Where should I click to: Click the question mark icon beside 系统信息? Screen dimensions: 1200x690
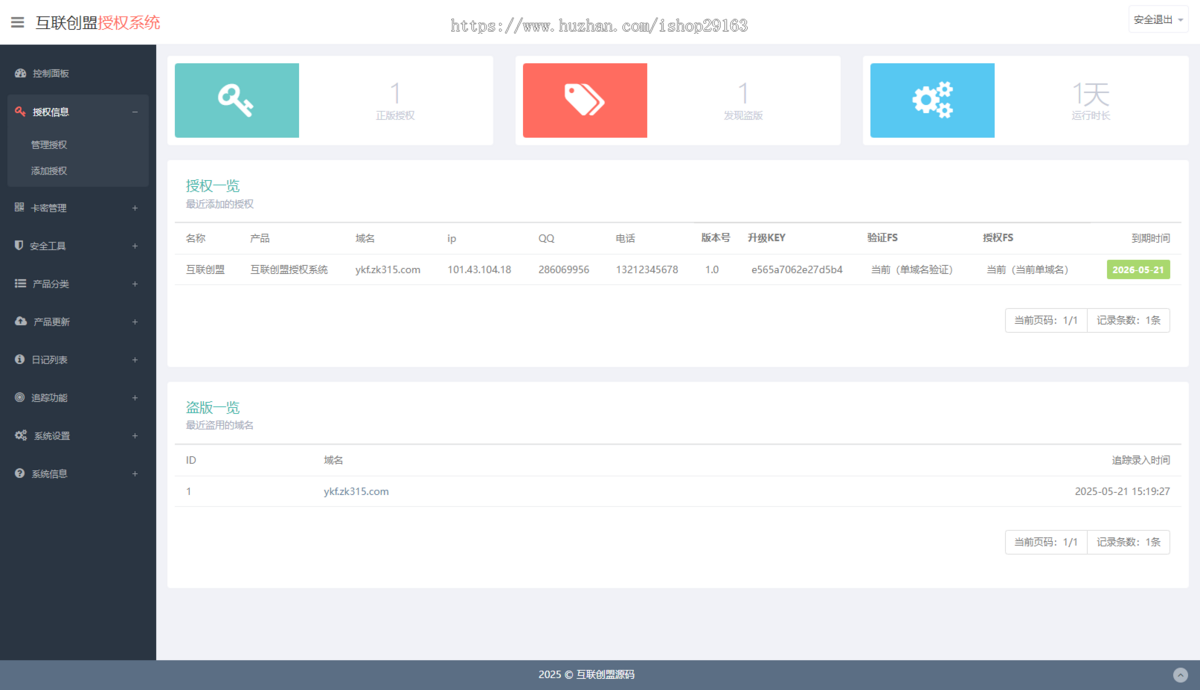20,473
